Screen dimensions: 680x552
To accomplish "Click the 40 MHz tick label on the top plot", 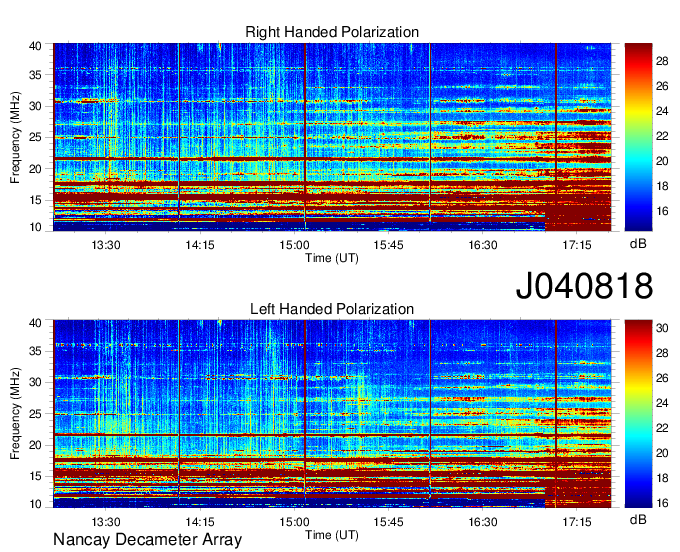I will [x=35, y=46].
